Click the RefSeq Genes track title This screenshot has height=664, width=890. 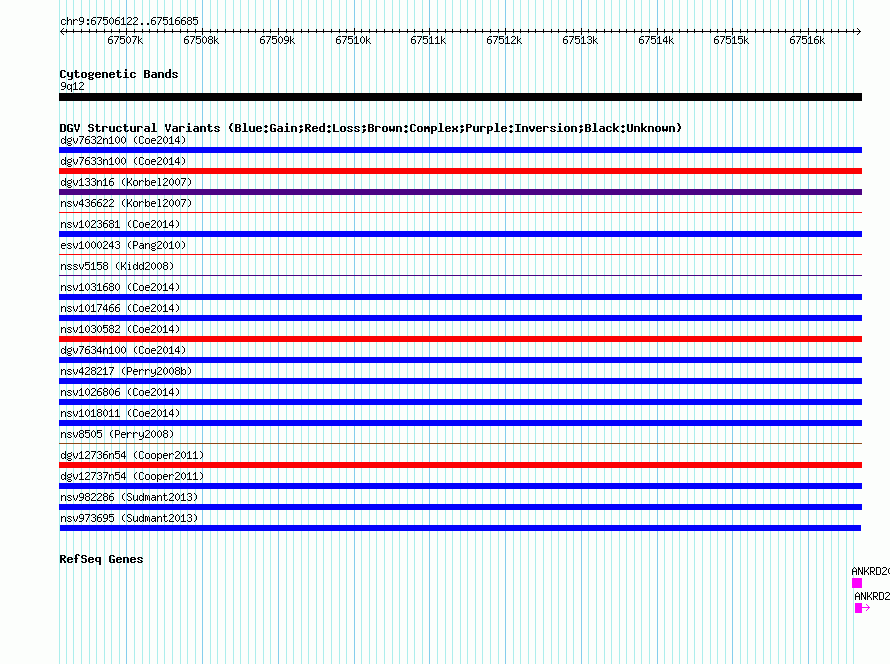(x=101, y=559)
